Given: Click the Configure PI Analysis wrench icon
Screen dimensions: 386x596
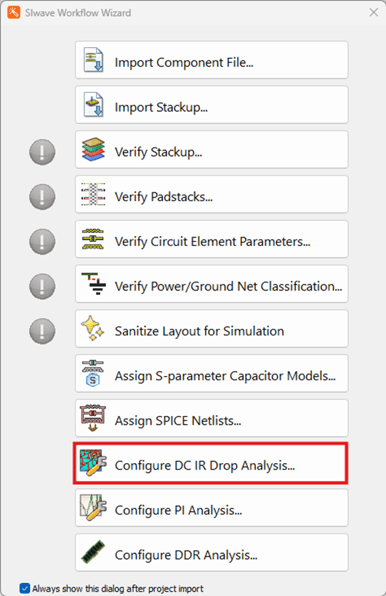Looking at the screenshot, I should coord(93,508).
